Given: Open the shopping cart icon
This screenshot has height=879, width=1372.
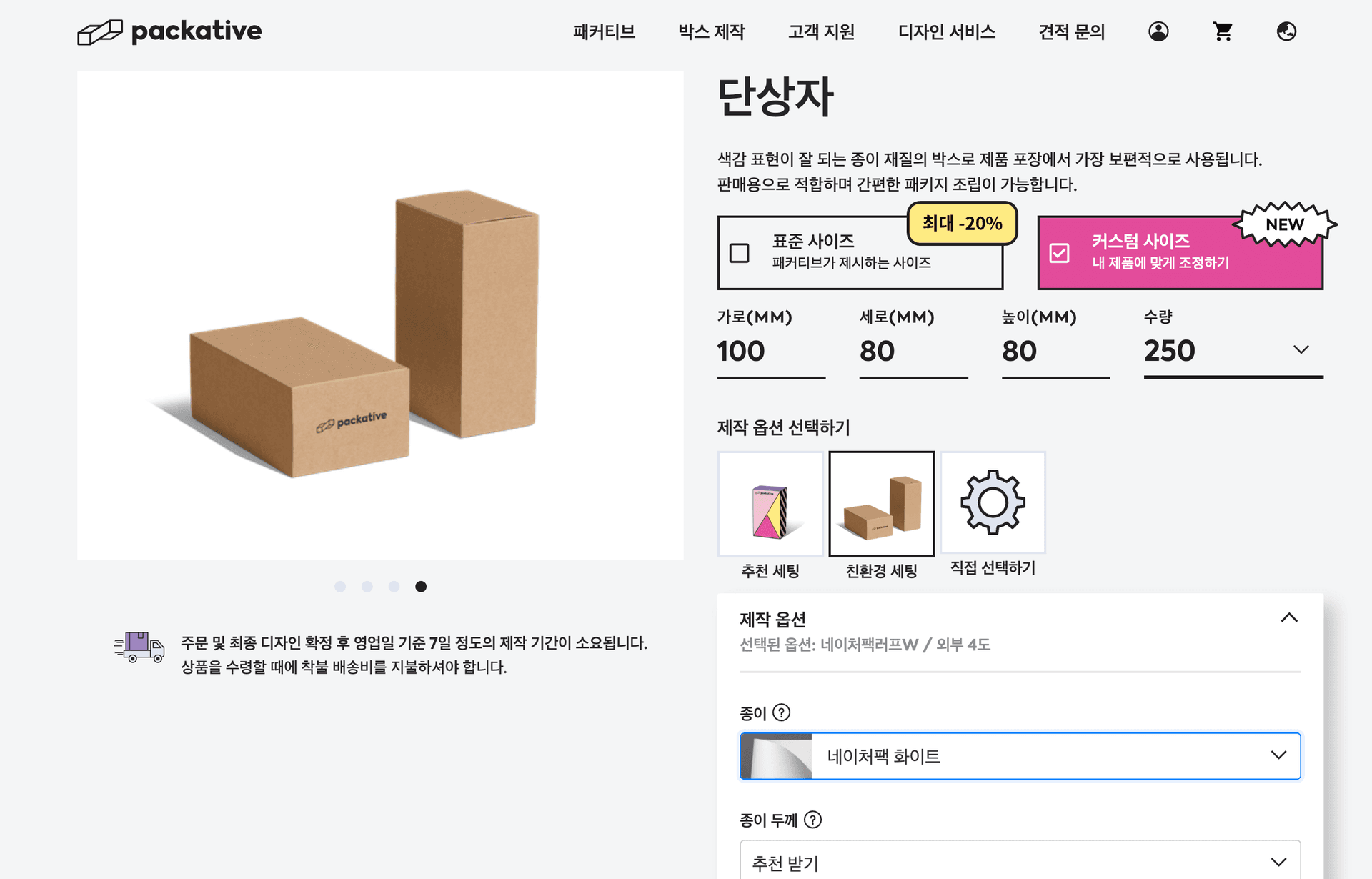Looking at the screenshot, I should [1223, 31].
